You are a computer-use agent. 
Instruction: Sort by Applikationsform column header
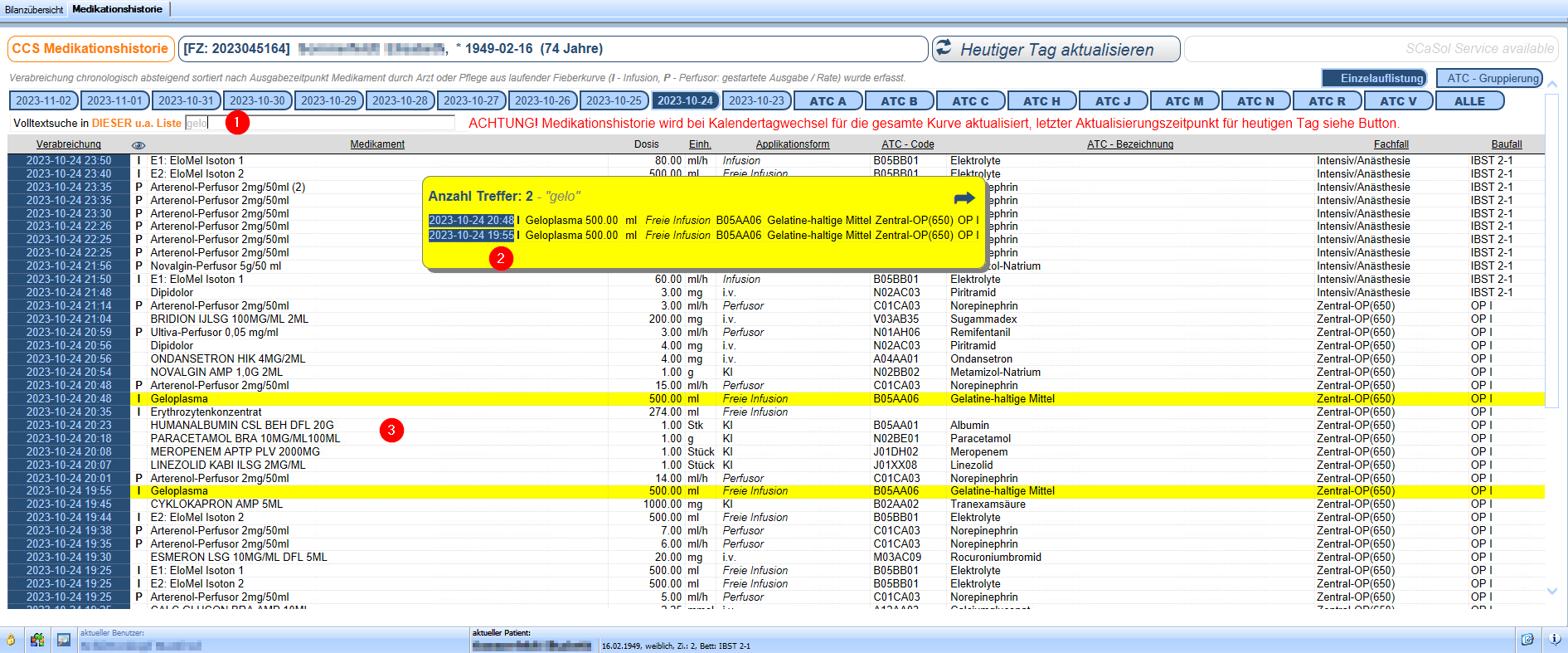[x=793, y=144]
